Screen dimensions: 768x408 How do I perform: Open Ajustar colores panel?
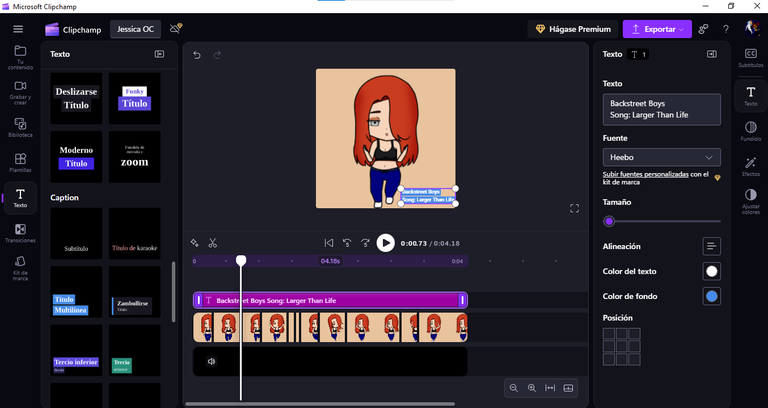point(750,202)
